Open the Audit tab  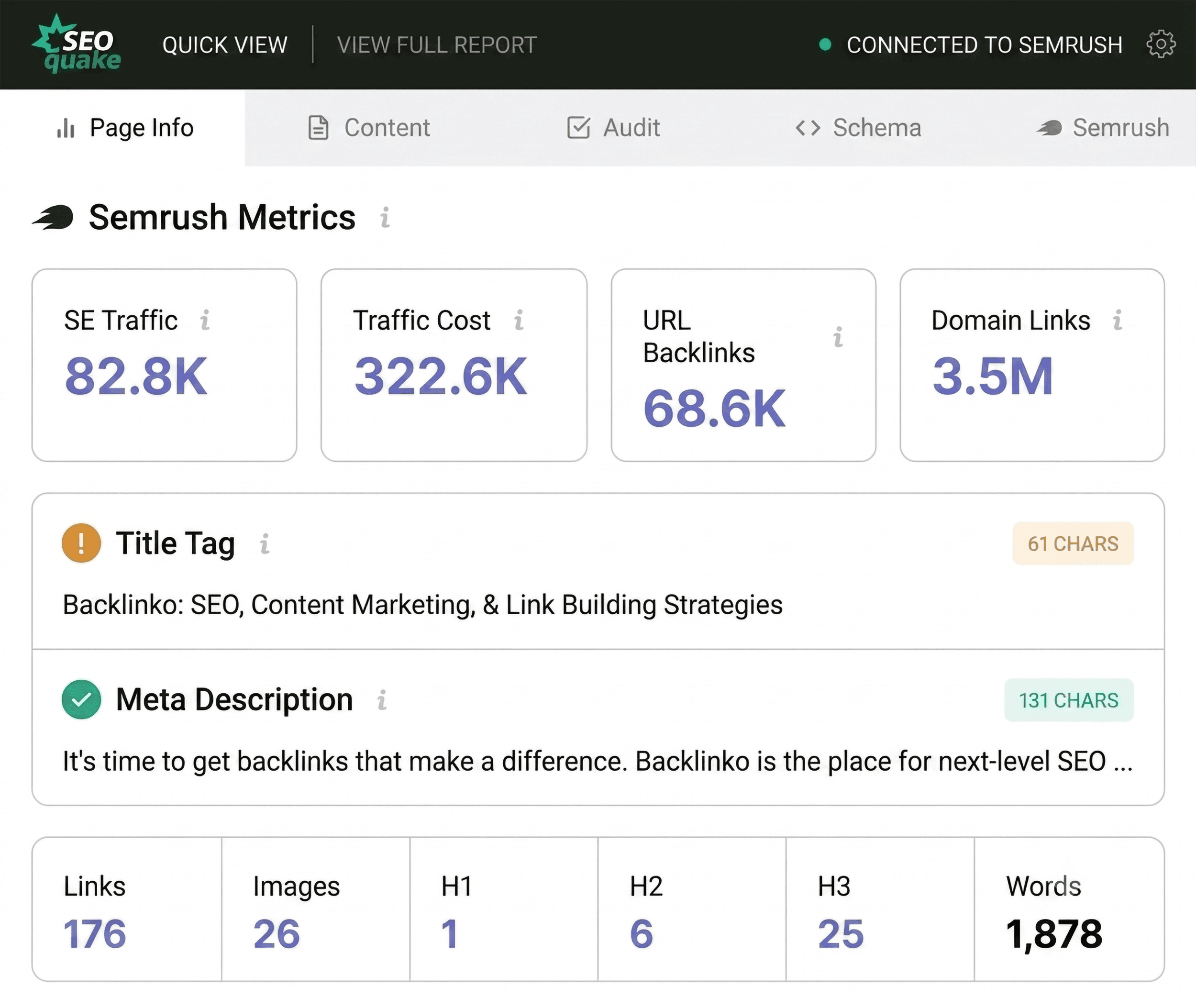(x=613, y=127)
